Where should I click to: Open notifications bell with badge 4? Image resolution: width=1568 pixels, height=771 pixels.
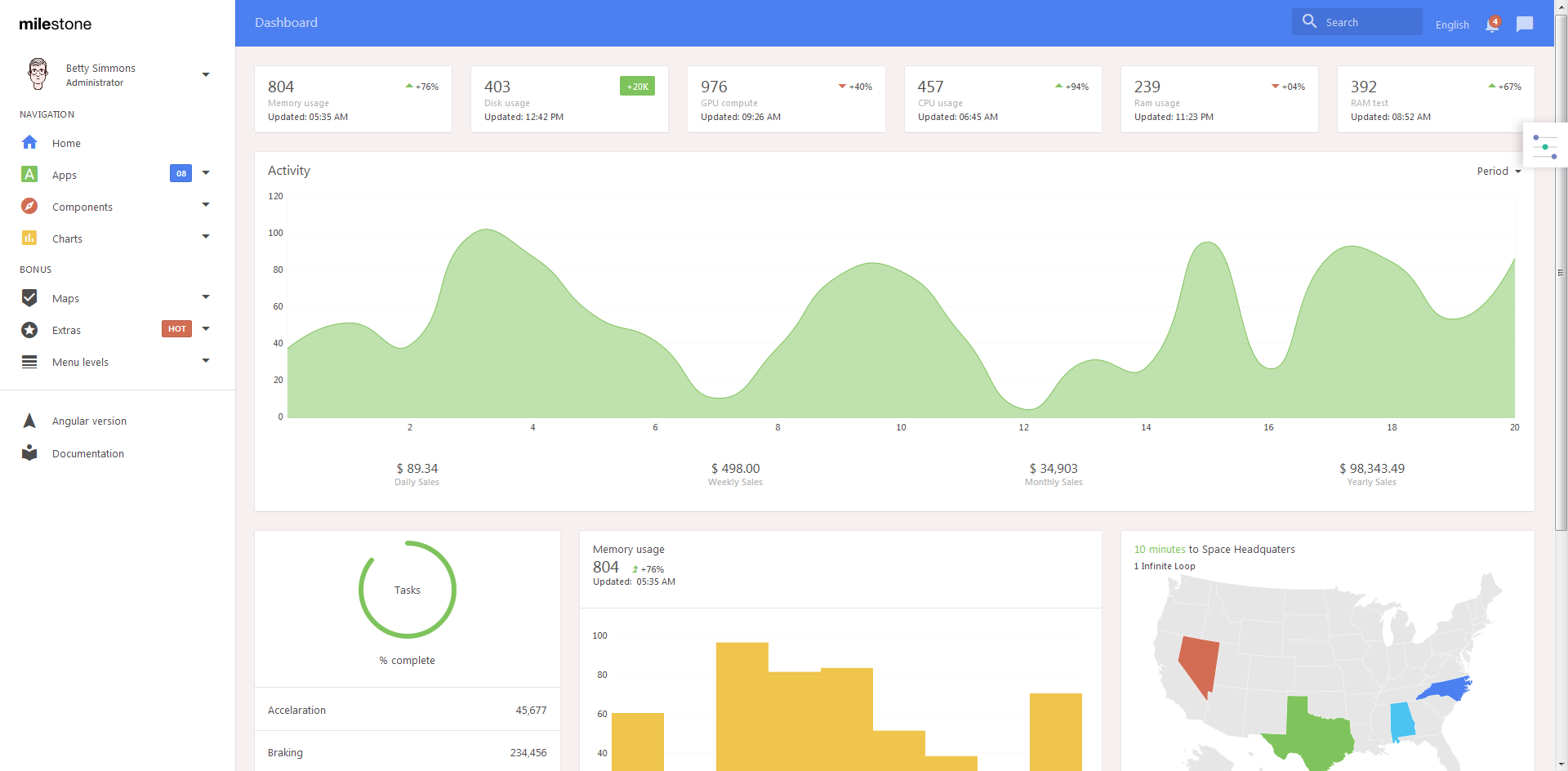1493,24
